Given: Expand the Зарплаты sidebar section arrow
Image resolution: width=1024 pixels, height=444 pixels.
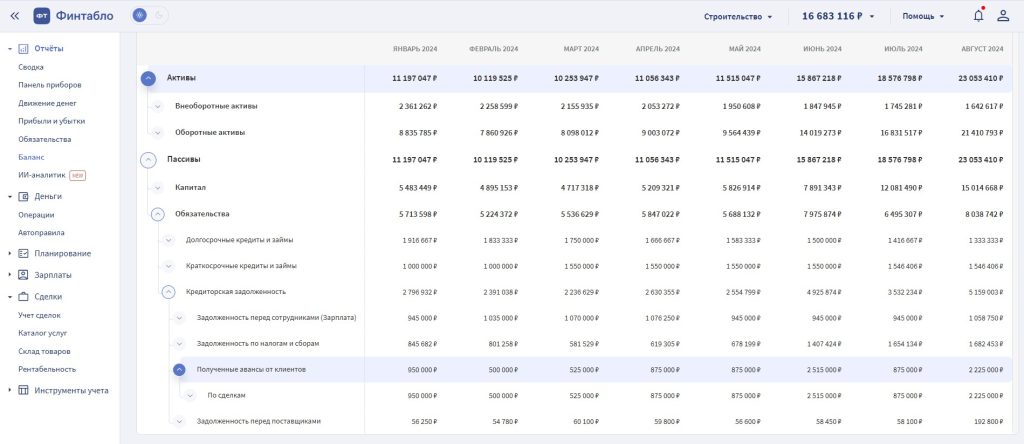Looking at the screenshot, I should click(10, 275).
